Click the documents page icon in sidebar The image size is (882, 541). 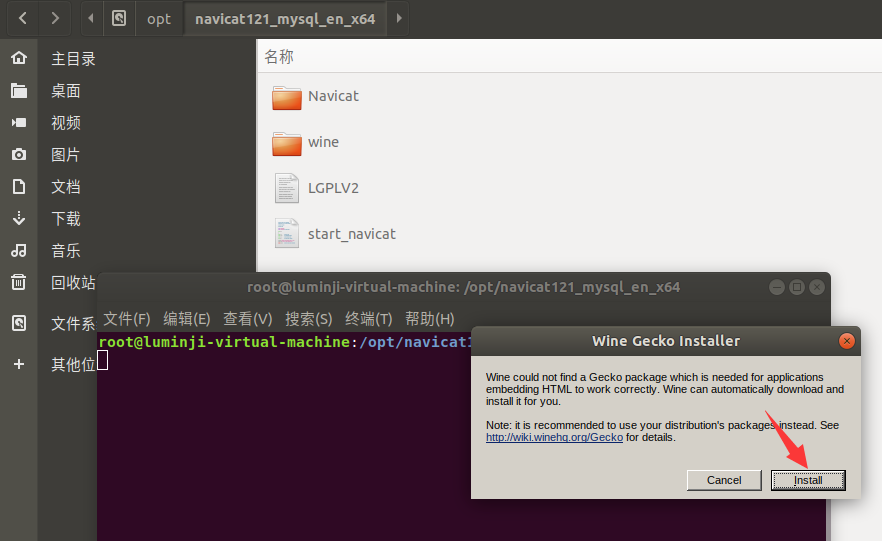click(x=19, y=186)
